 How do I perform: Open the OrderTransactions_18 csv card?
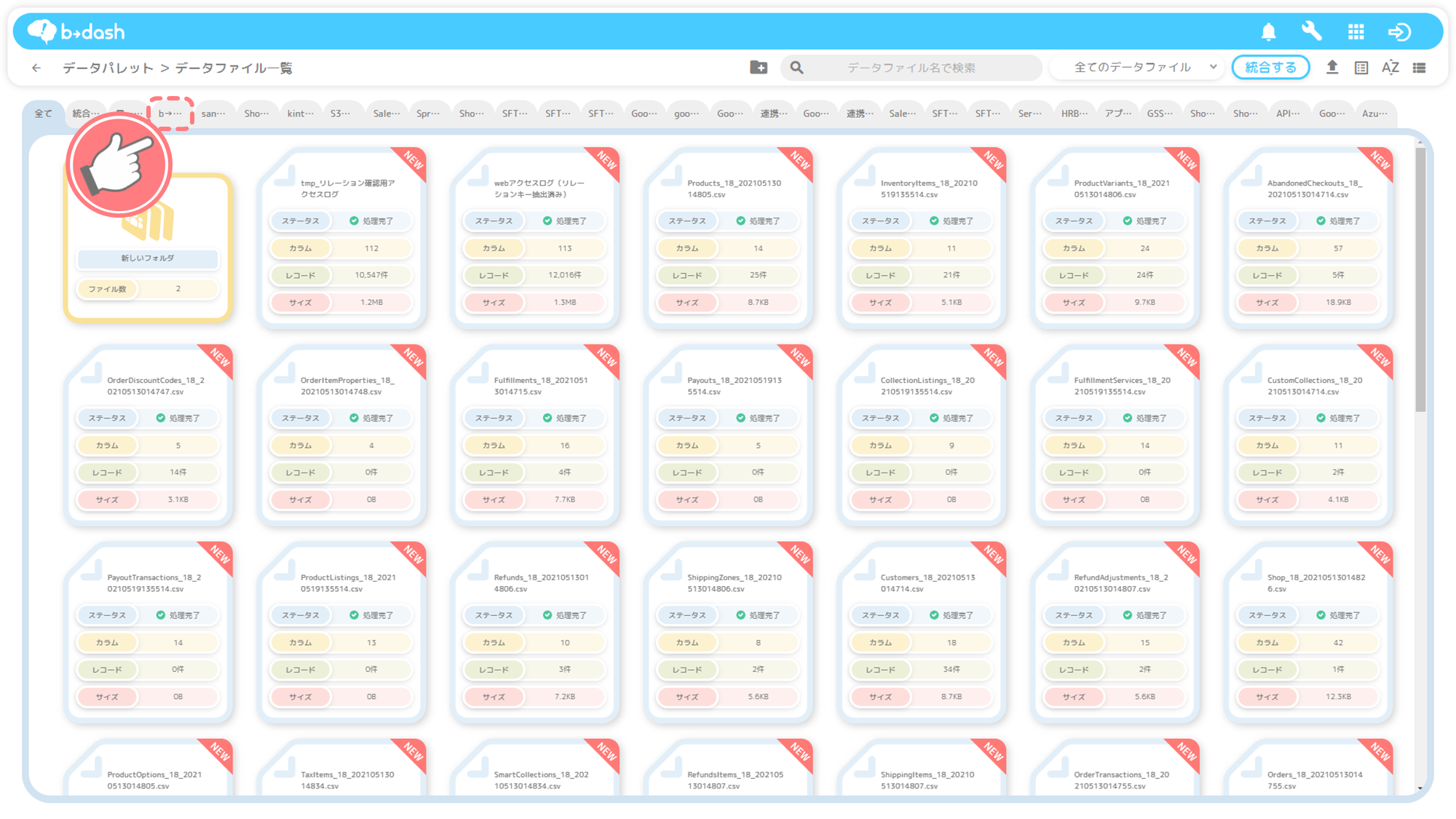(x=1115, y=768)
